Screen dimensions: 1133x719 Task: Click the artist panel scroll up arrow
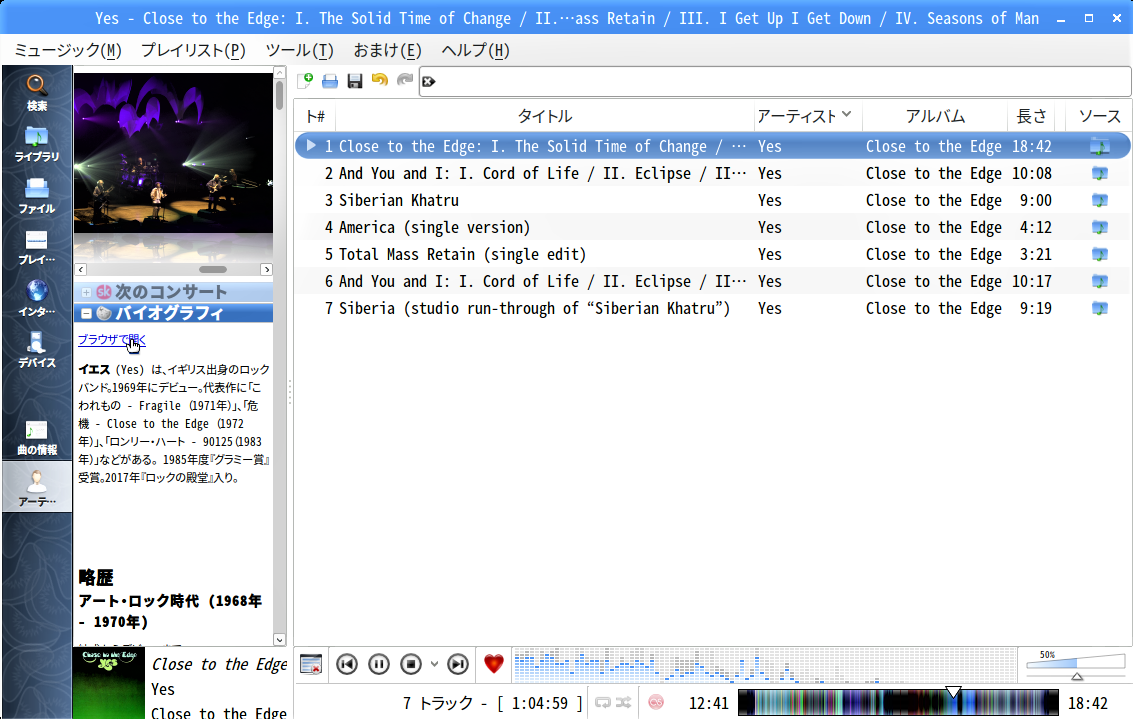tap(280, 72)
